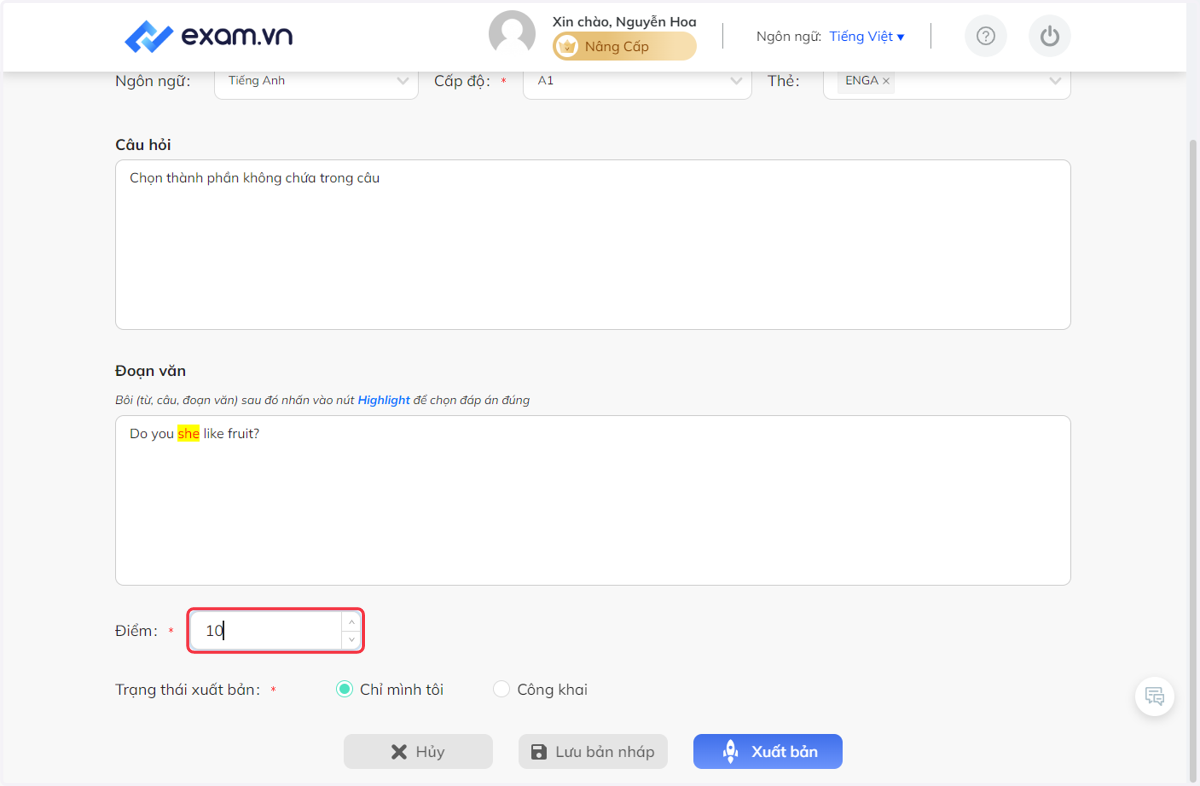Select the Công khai radio option
This screenshot has width=1200, height=786.
coord(501,689)
